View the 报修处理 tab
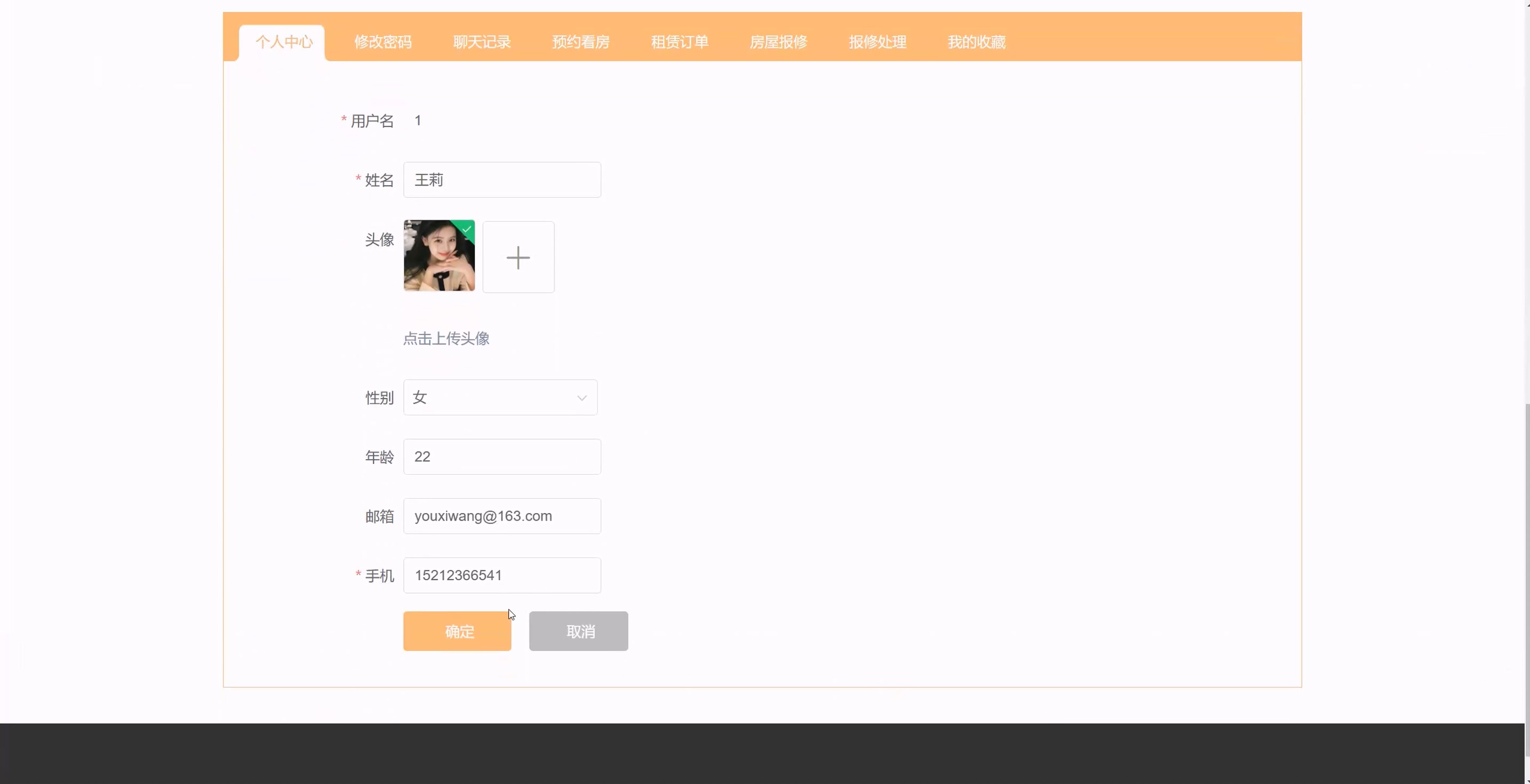 pyautogui.click(x=877, y=42)
